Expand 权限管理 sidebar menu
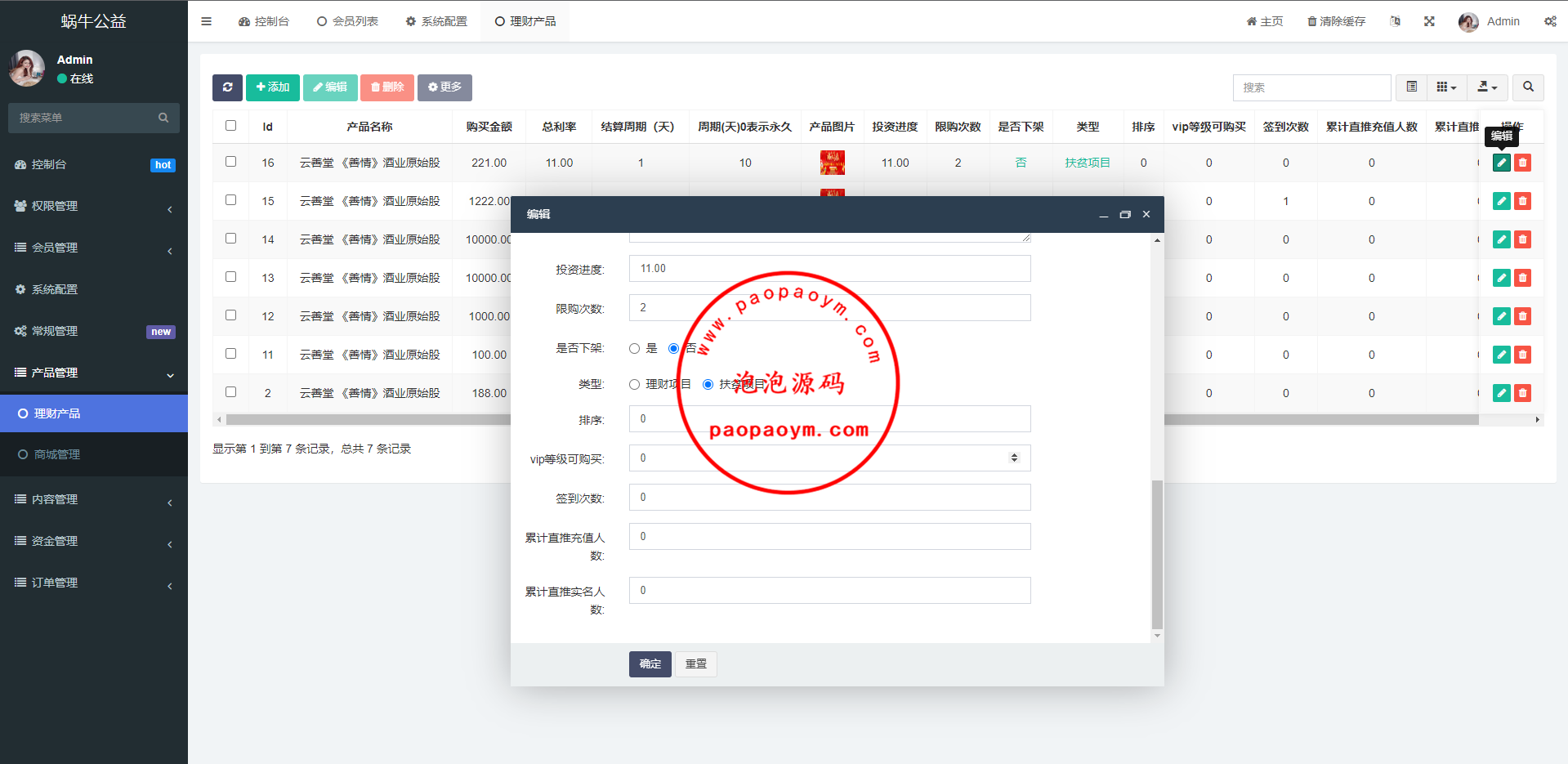Screen dimensions: 1568x764 [94, 206]
